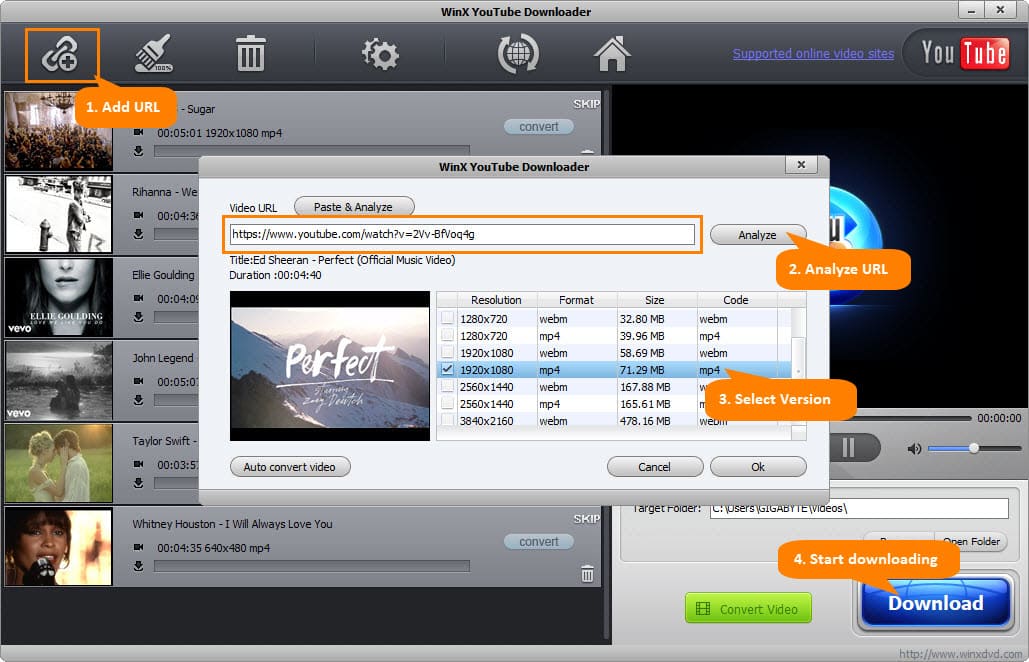Click download icon on John Legend row
Image resolution: width=1029 pixels, height=662 pixels.
tap(138, 400)
